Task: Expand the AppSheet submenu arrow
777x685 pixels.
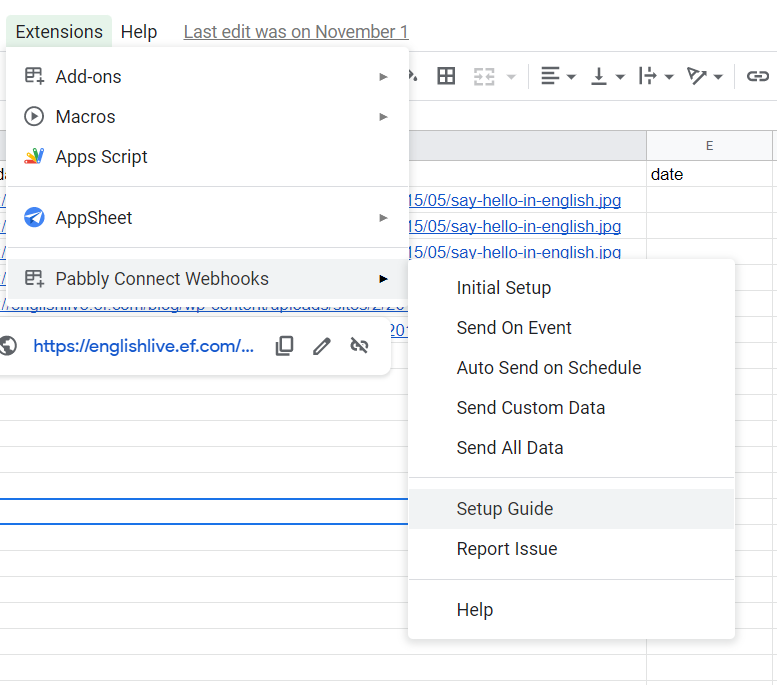Action: click(x=383, y=218)
